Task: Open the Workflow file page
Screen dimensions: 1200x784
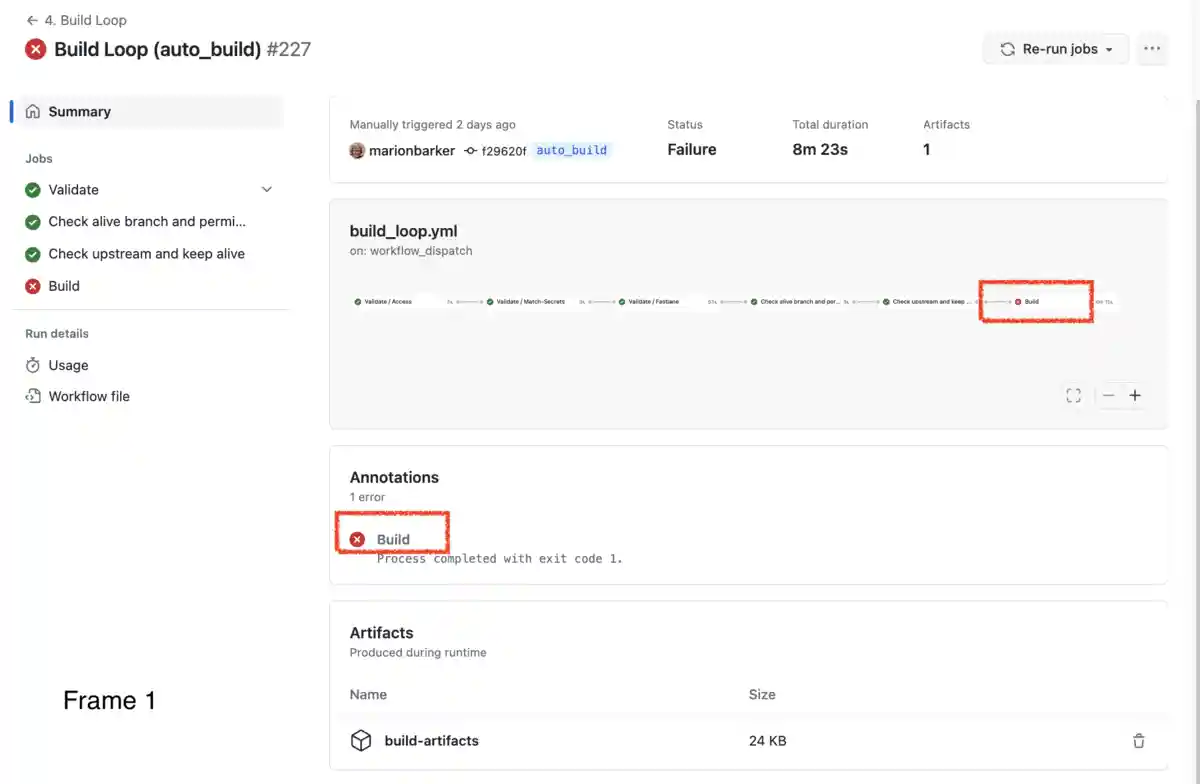Action: click(x=89, y=397)
